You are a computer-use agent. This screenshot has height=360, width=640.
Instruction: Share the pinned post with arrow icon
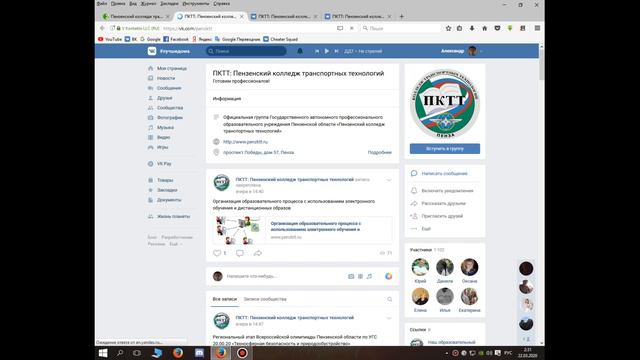258,253
